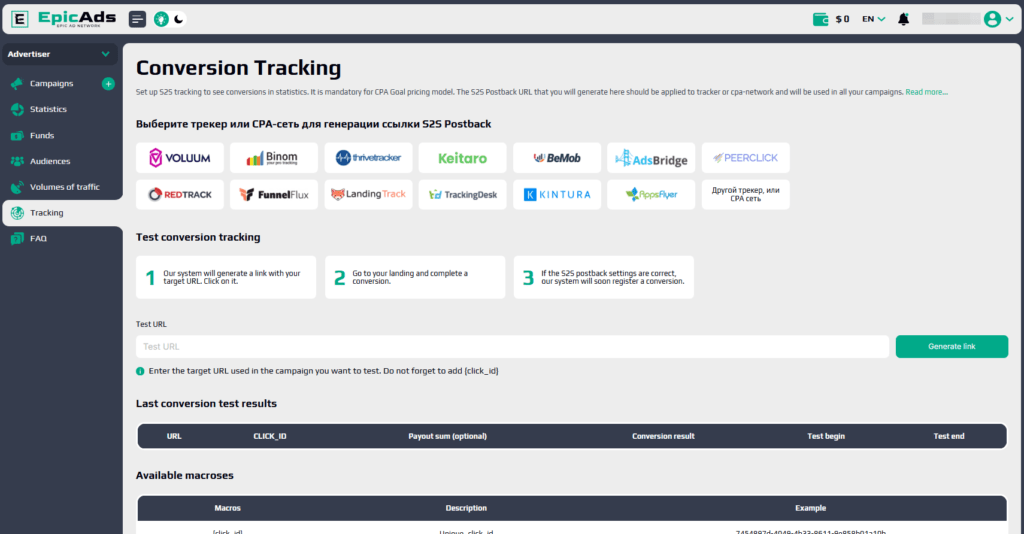Viewport: 1024px width, 534px height.
Task: Switch to dark theme moon icon
Action: pos(178,19)
